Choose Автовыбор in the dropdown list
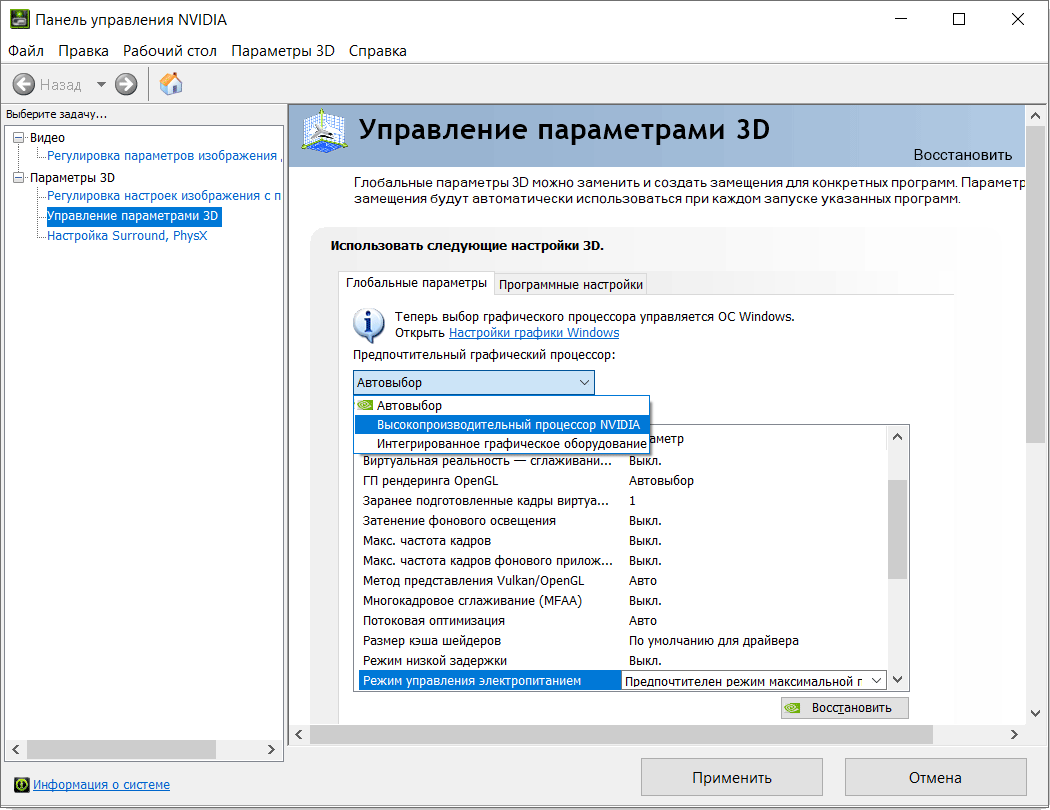Screen dimensions: 1050x810 [502, 405]
